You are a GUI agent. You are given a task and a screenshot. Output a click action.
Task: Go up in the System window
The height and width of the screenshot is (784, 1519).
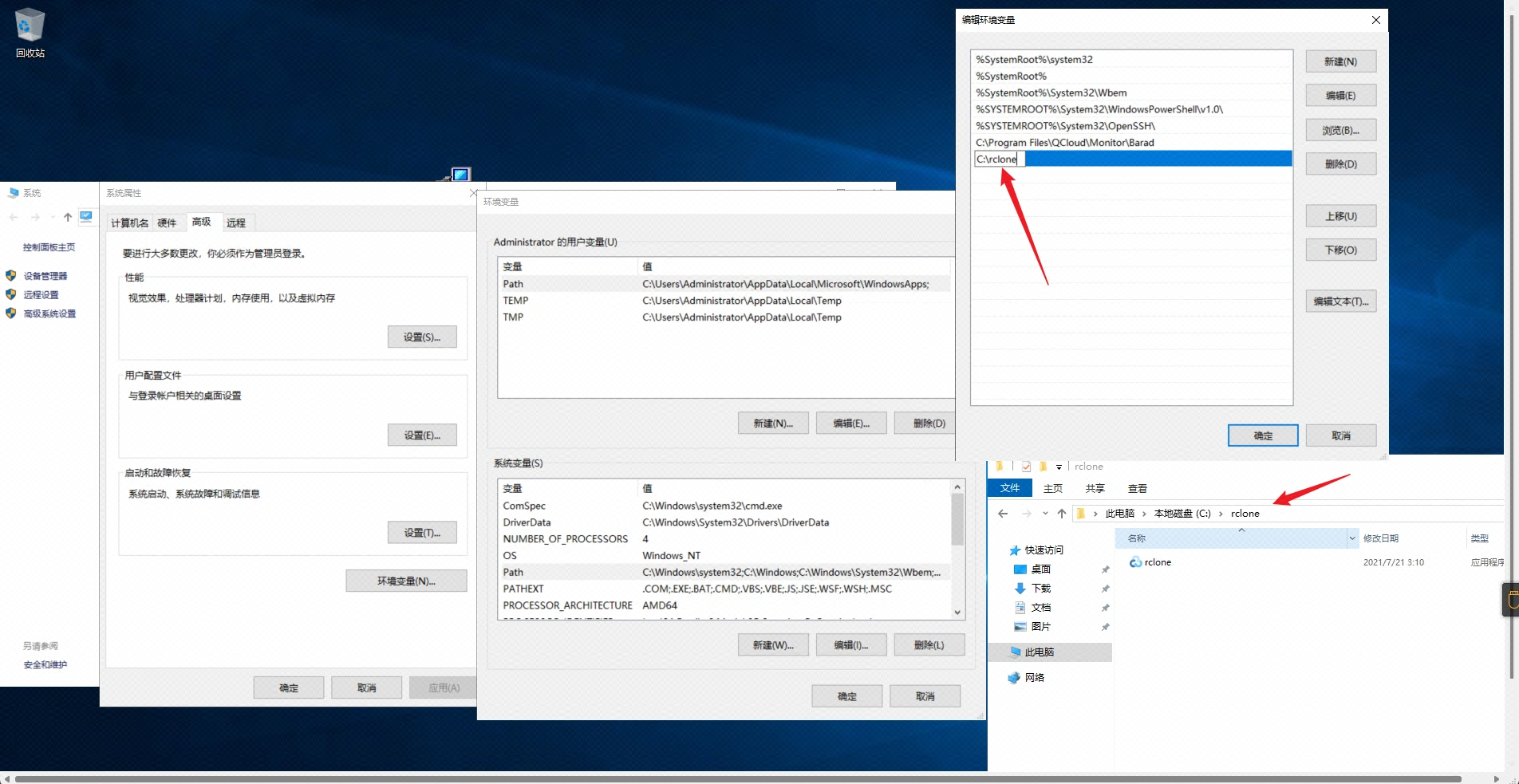pyautogui.click(x=68, y=217)
